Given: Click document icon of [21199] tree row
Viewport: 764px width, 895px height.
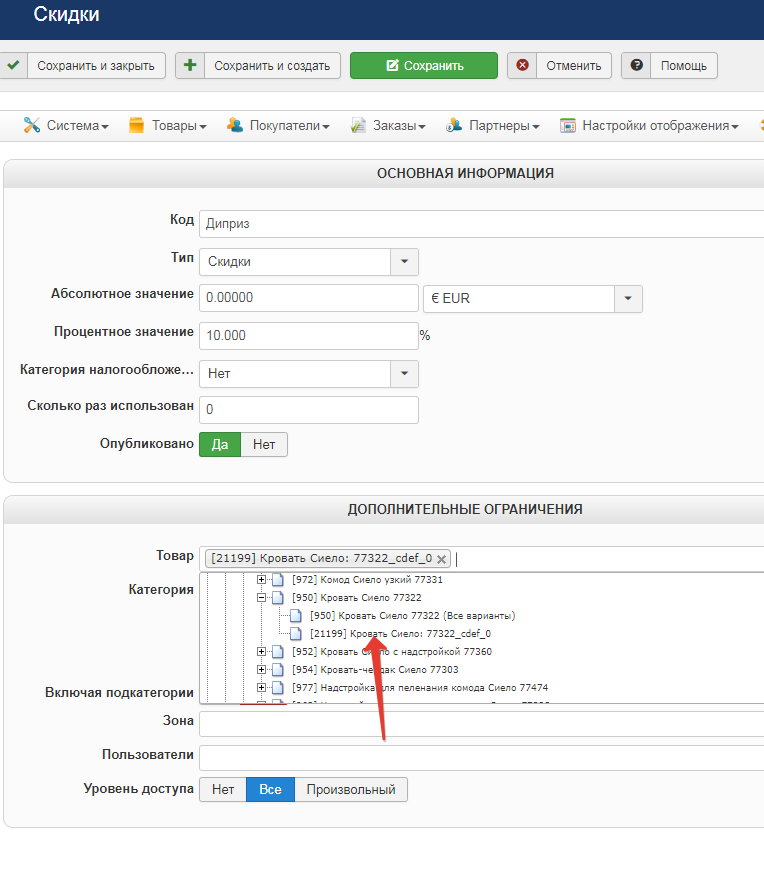Looking at the screenshot, I should 296,634.
